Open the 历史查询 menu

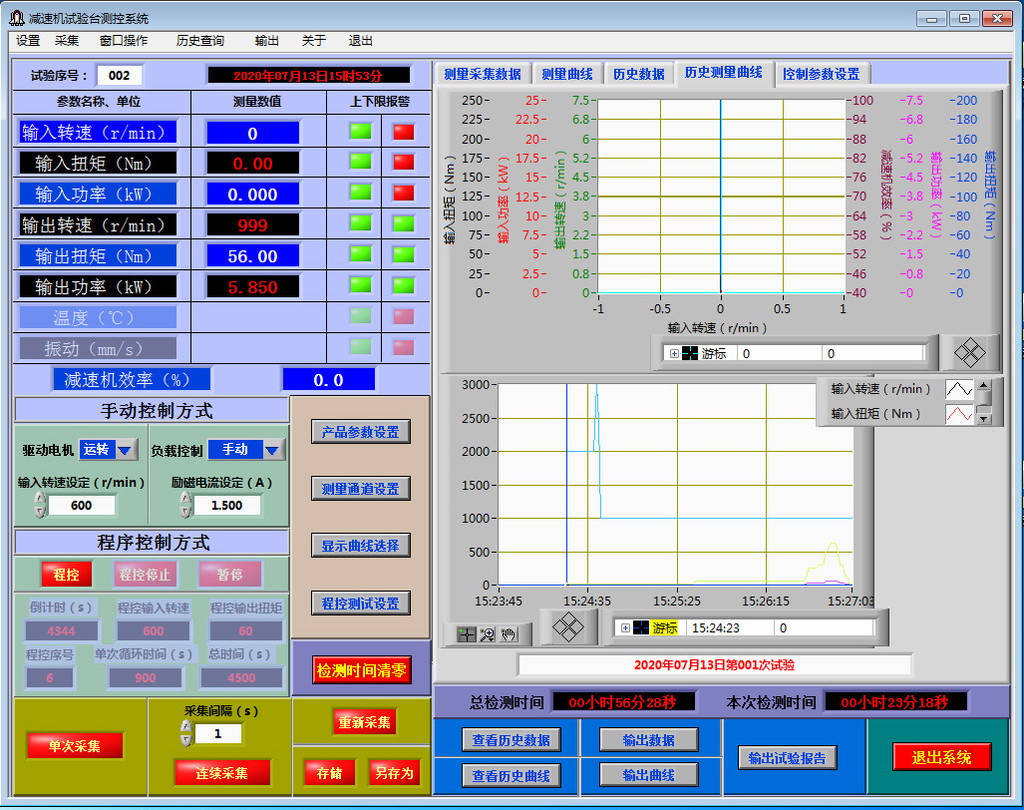(200, 41)
